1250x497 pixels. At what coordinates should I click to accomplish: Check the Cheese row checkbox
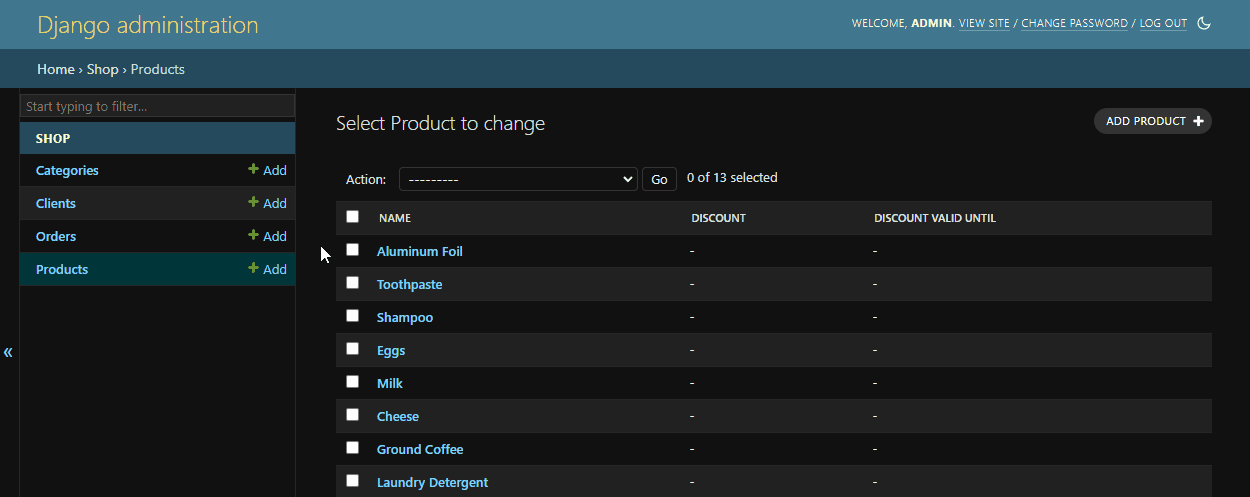[x=352, y=415]
